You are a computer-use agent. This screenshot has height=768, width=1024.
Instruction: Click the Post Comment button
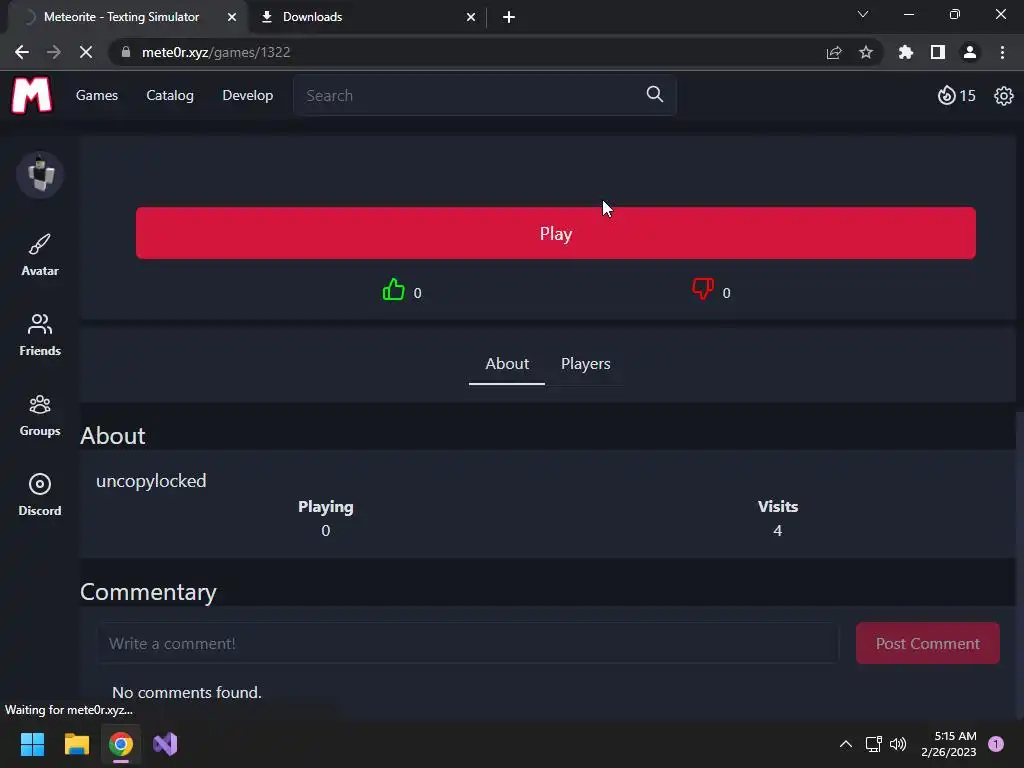(x=927, y=643)
